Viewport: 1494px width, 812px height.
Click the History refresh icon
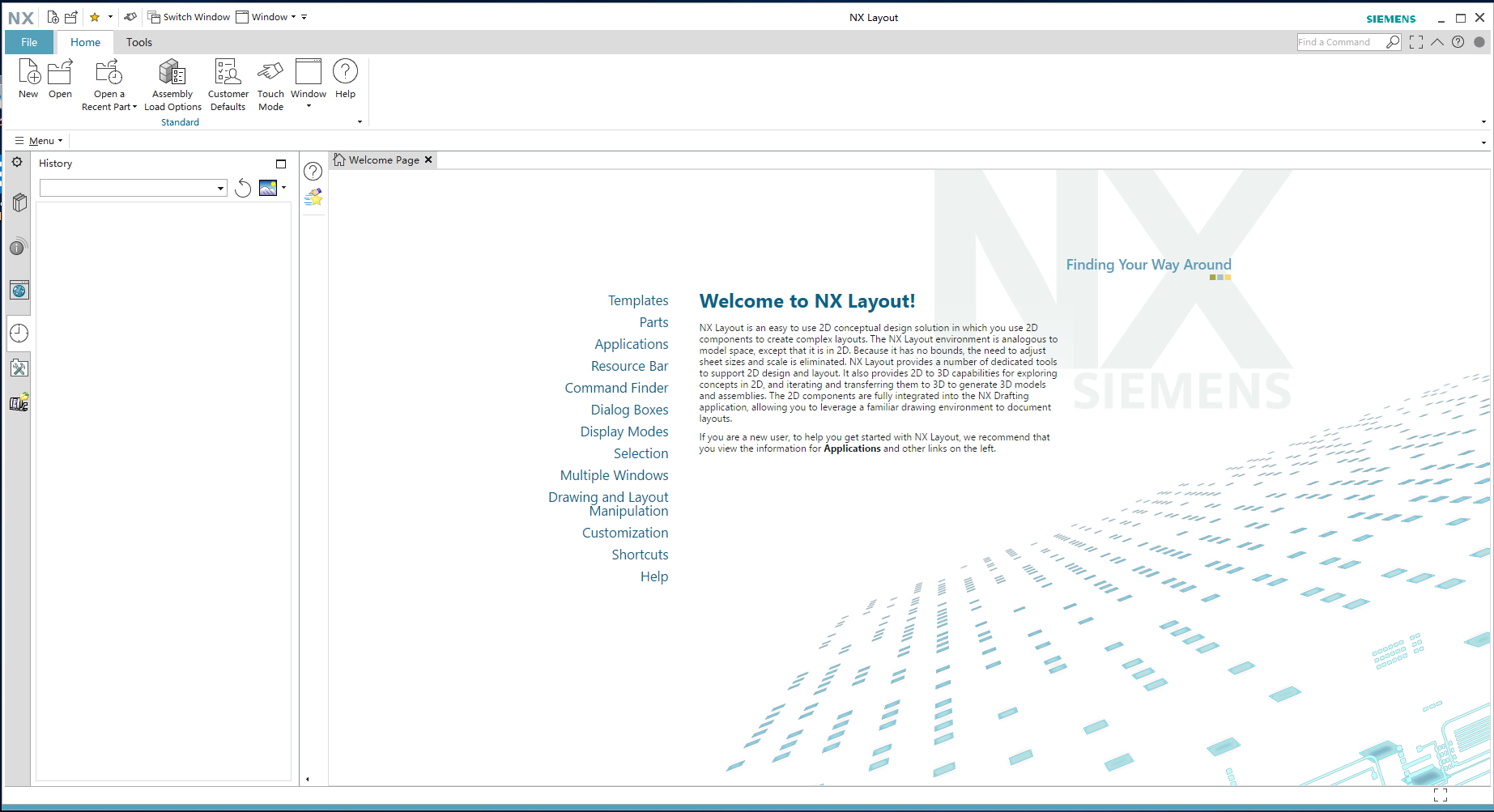tap(243, 188)
